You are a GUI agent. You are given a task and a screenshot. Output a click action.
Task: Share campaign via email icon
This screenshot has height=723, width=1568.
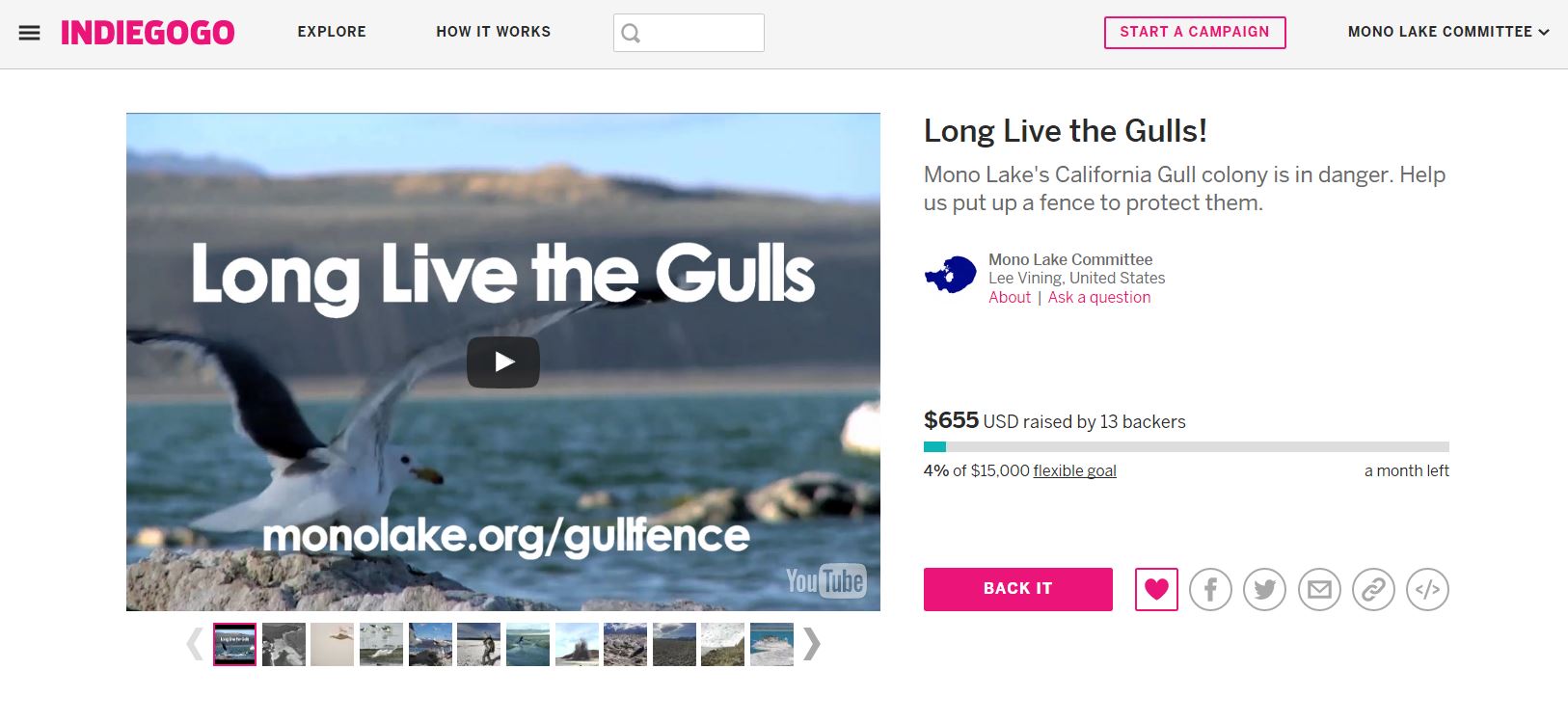coord(1319,589)
